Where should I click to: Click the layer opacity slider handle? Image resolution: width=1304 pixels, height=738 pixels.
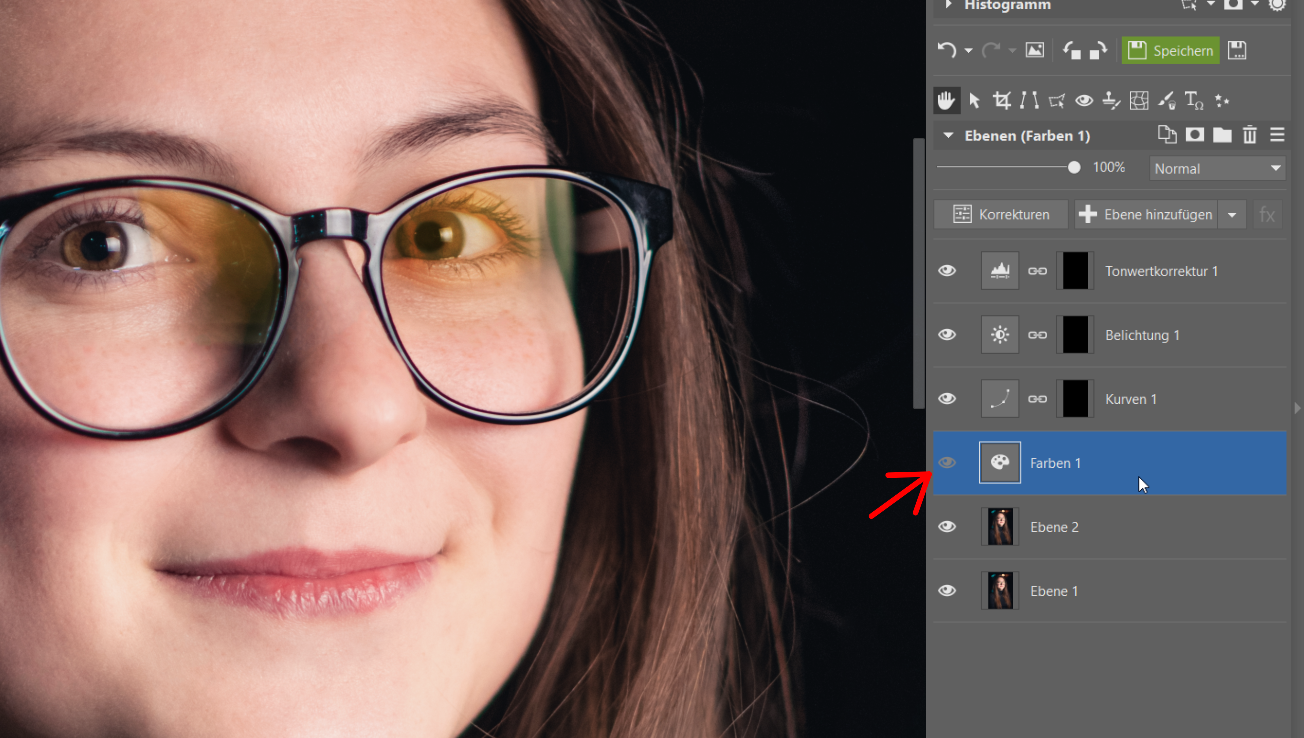click(1074, 168)
